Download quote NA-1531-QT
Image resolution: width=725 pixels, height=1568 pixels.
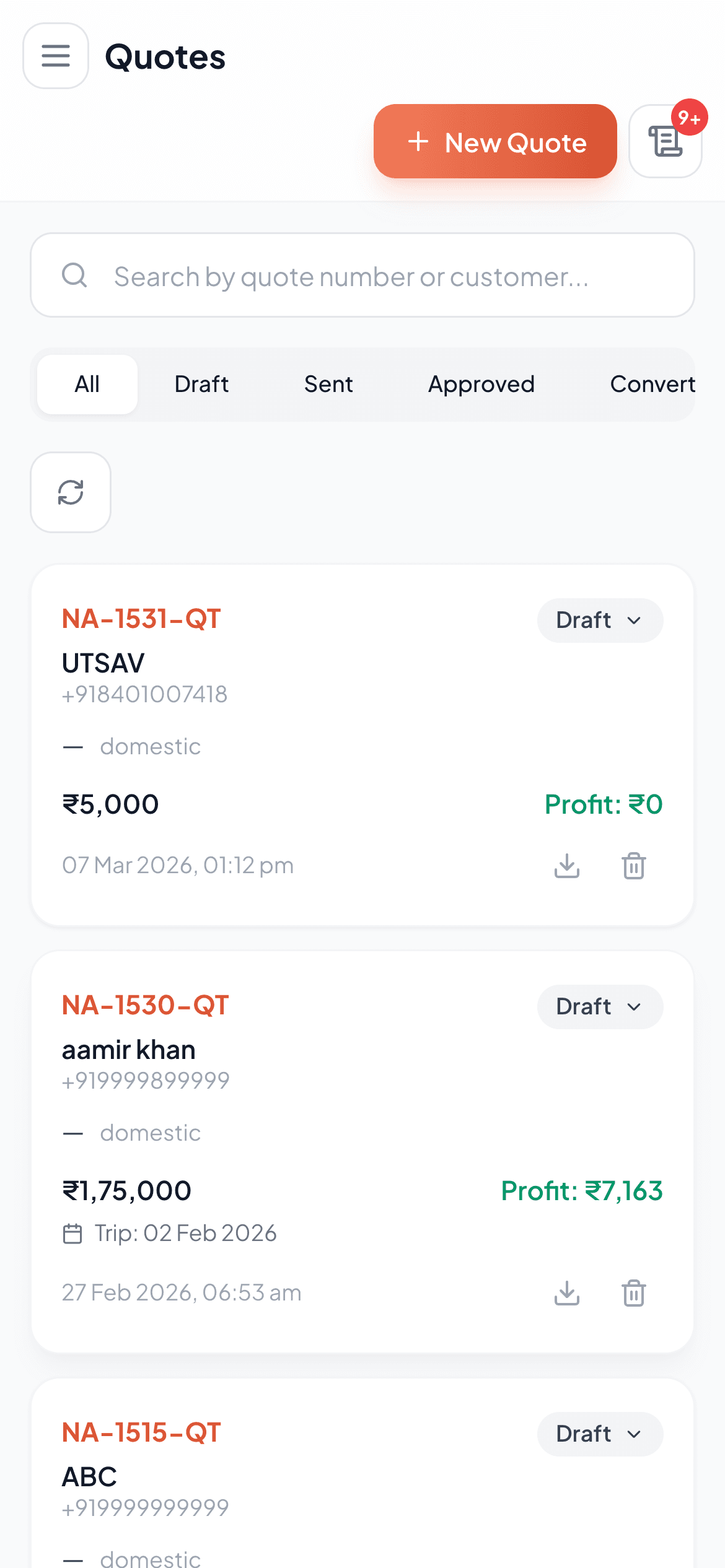(x=567, y=866)
